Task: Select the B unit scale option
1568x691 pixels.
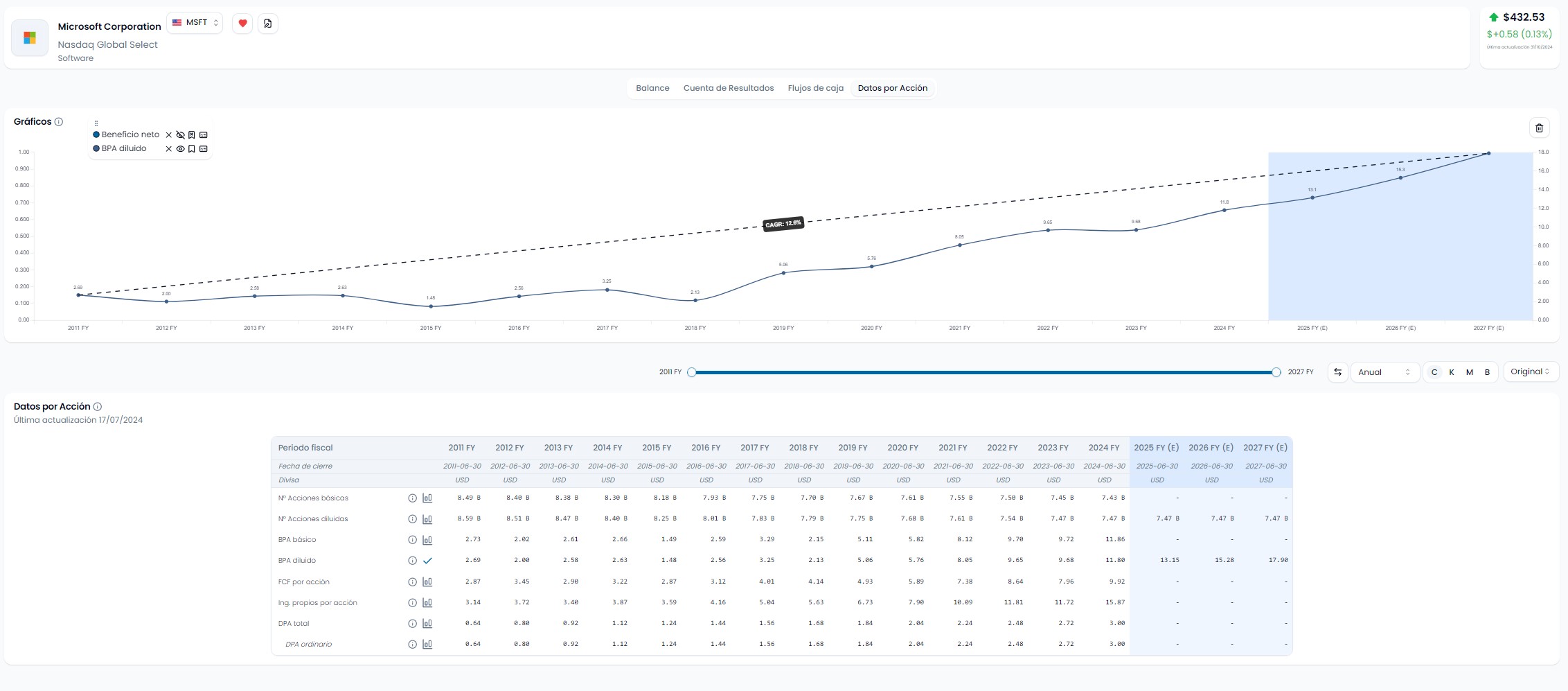Action: (x=1487, y=372)
